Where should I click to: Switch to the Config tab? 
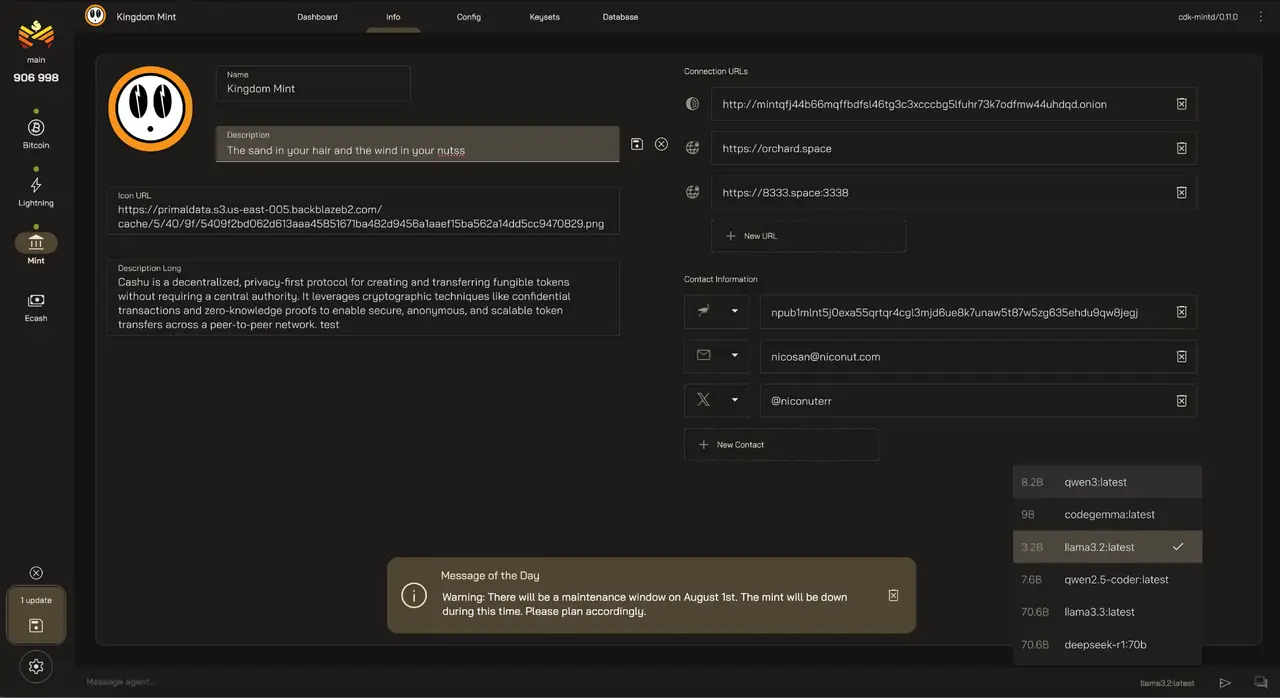pos(469,17)
